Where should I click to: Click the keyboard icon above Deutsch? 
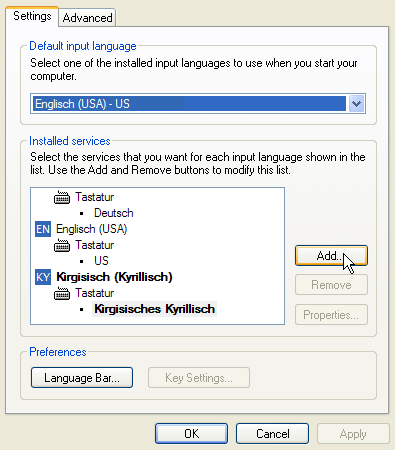pyautogui.click(x=62, y=197)
